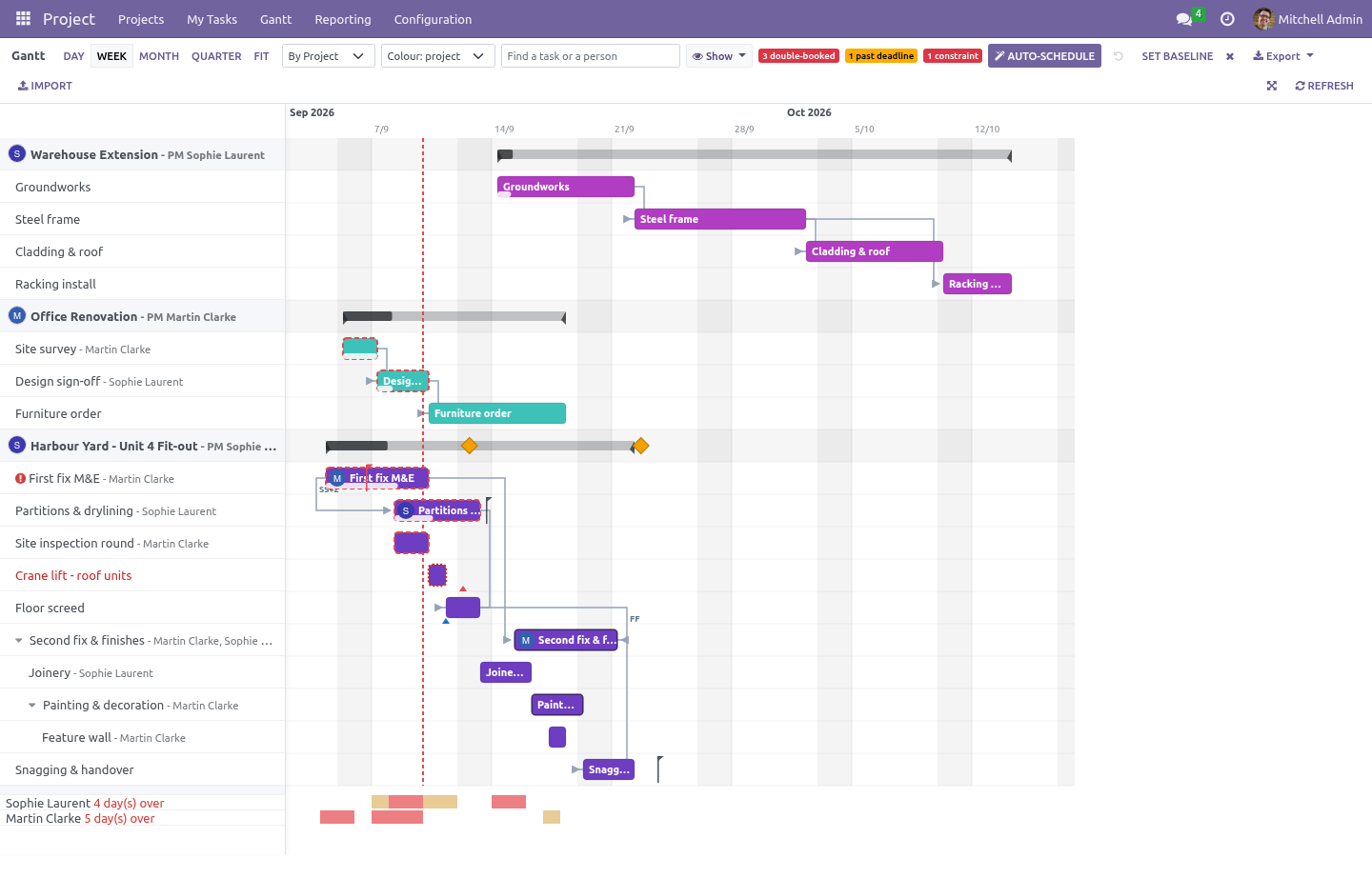
Task: Select the Crane lift - roof units row
Action: coord(143,575)
